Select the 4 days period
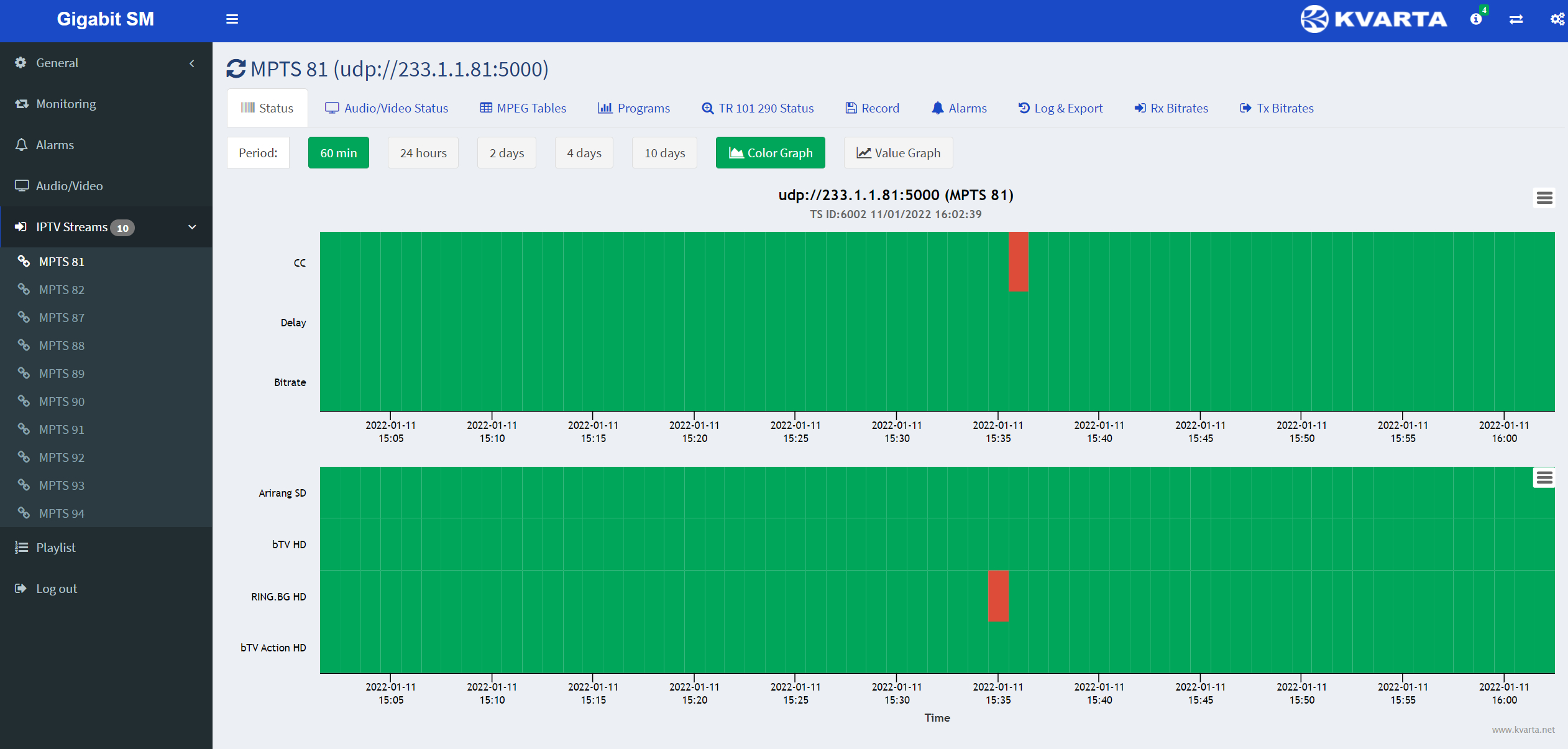1568x749 pixels. [584, 153]
